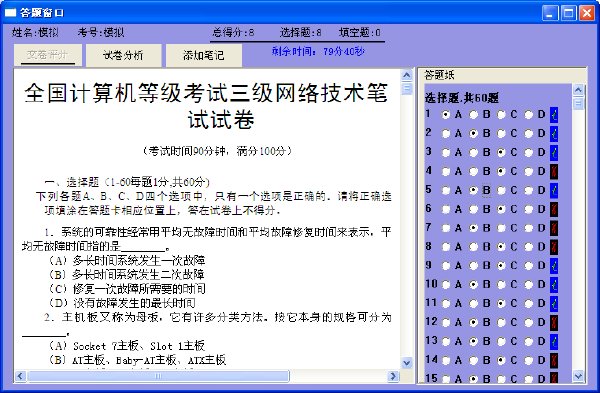600x393 pixels.
Task: Click the wrong-mark icon for question 12
Action: 554,323
